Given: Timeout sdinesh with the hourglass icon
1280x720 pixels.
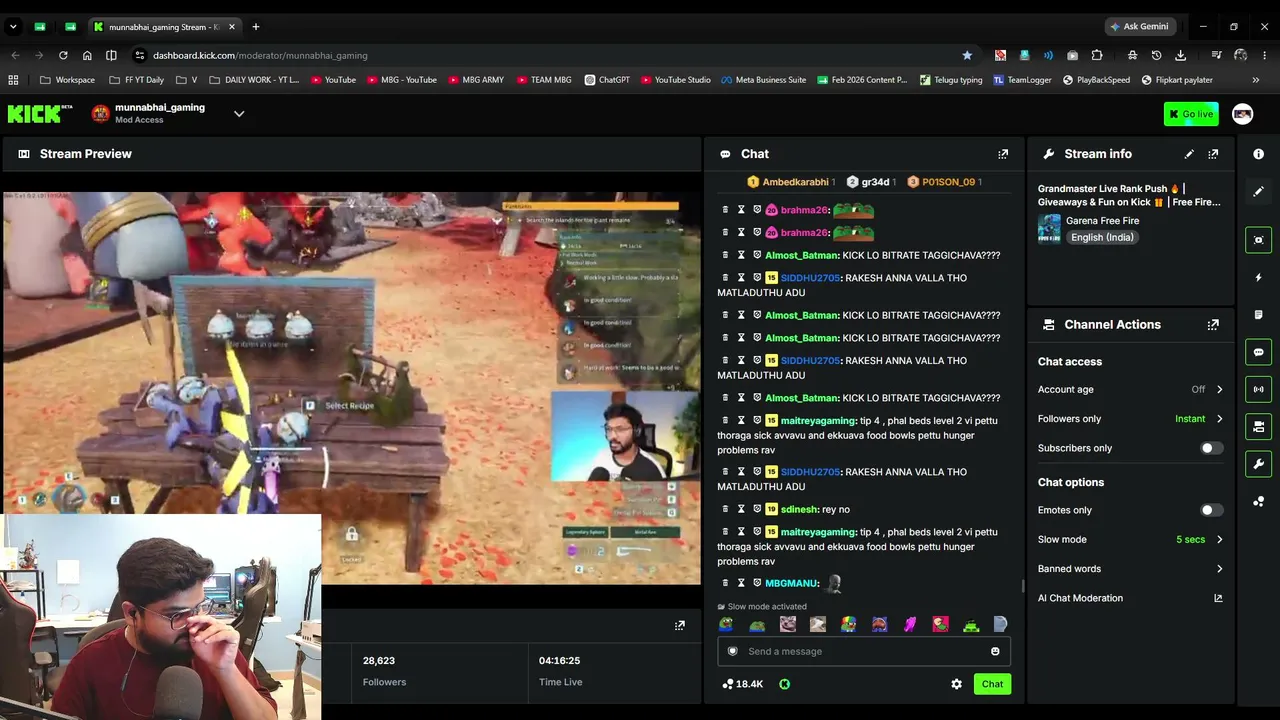Looking at the screenshot, I should click(x=741, y=509).
